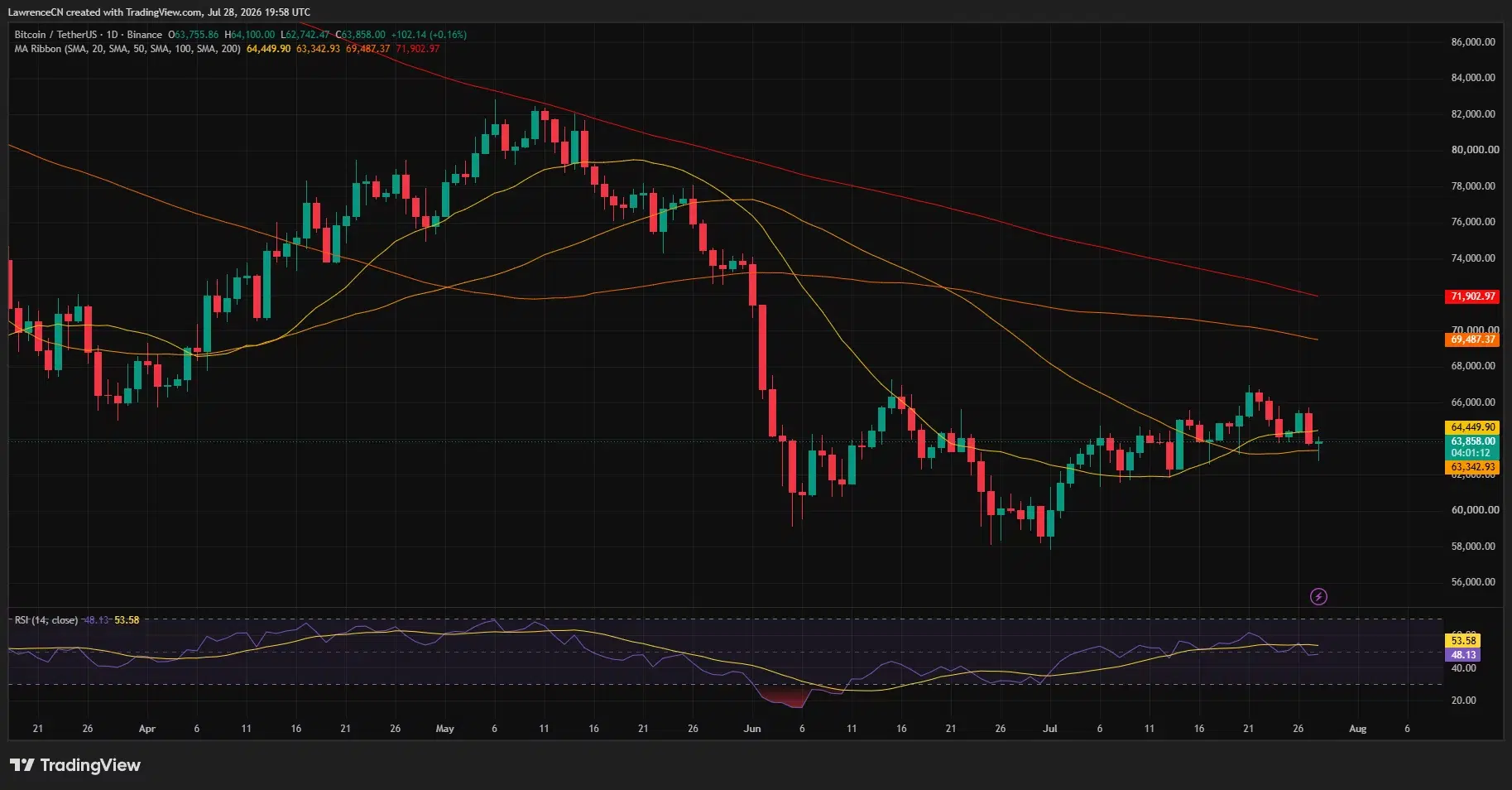
Task: Click the purple lightning bolt icon
Action: 1318,596
